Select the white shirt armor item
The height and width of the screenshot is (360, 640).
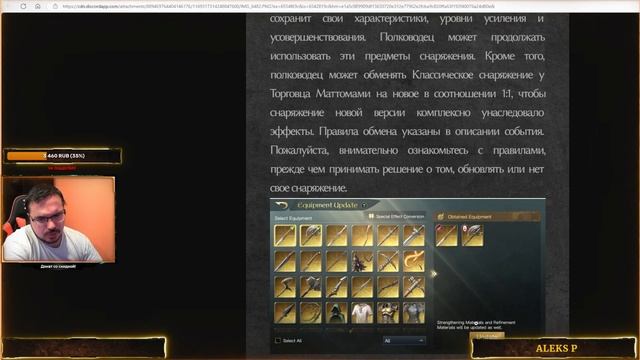click(362, 313)
